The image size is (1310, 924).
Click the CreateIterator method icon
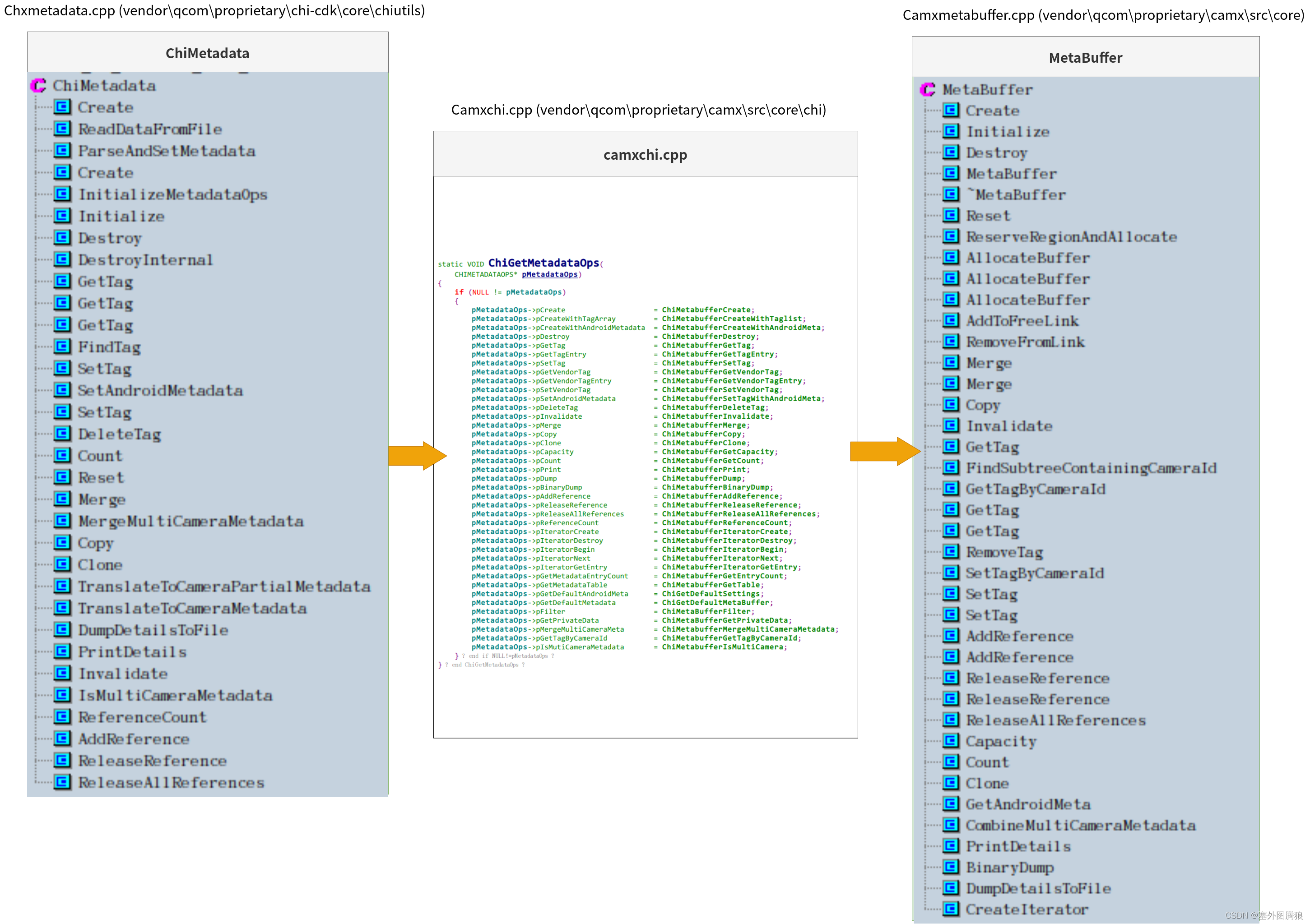[x=951, y=909]
